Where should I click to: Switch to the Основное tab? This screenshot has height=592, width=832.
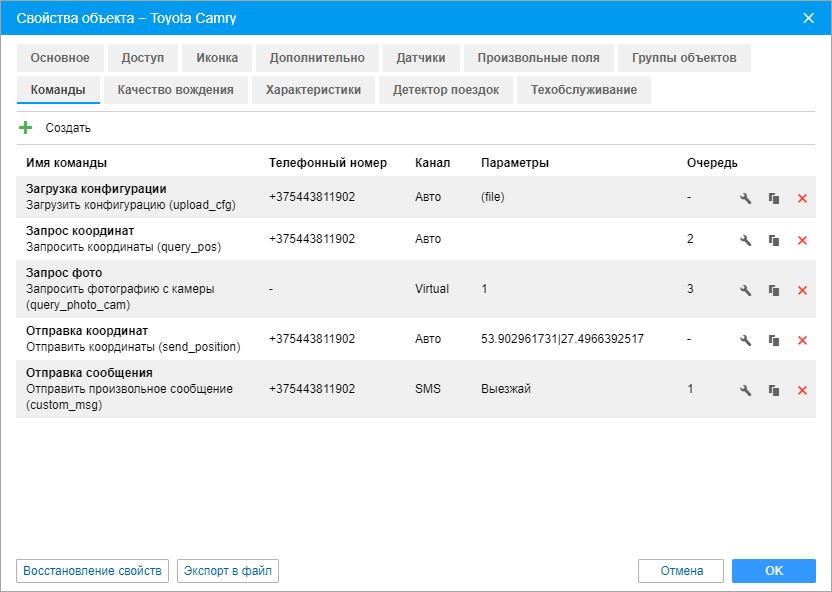point(60,58)
